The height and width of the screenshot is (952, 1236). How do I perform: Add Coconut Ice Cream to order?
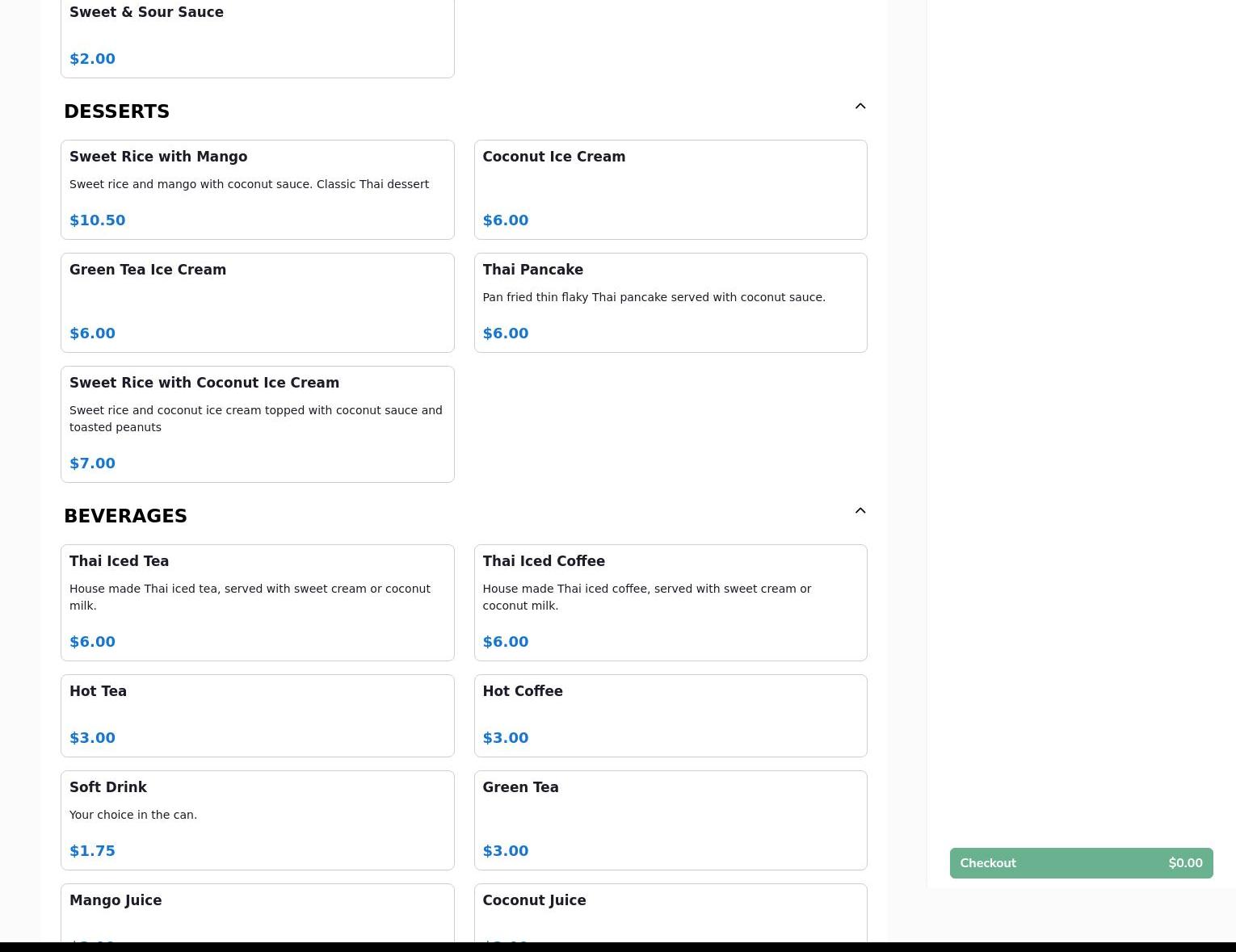[670, 190]
